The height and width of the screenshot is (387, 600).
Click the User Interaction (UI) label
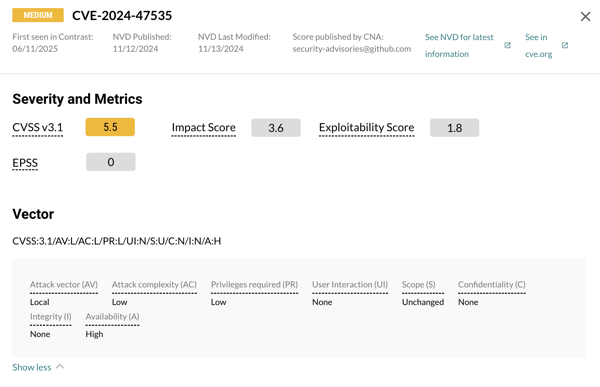(x=350, y=284)
